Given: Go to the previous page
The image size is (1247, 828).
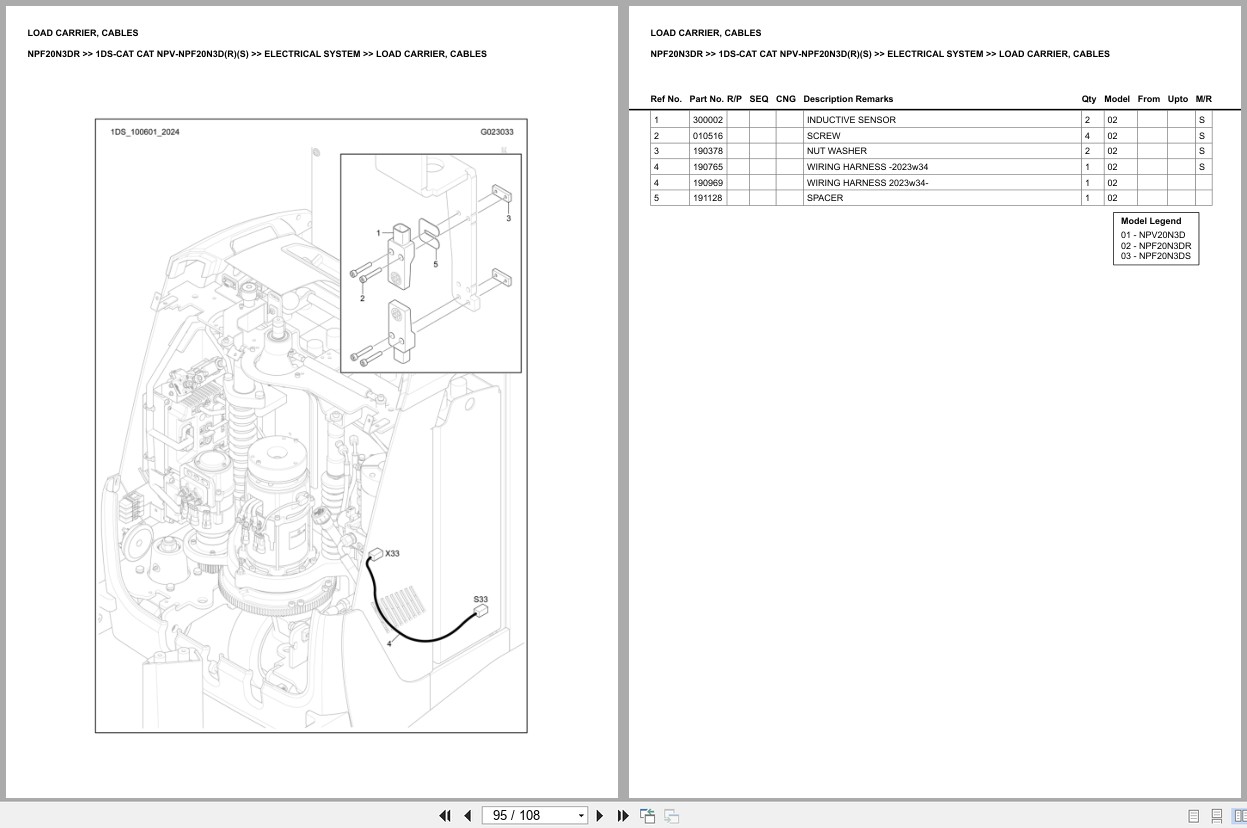Looking at the screenshot, I should (x=467, y=816).
